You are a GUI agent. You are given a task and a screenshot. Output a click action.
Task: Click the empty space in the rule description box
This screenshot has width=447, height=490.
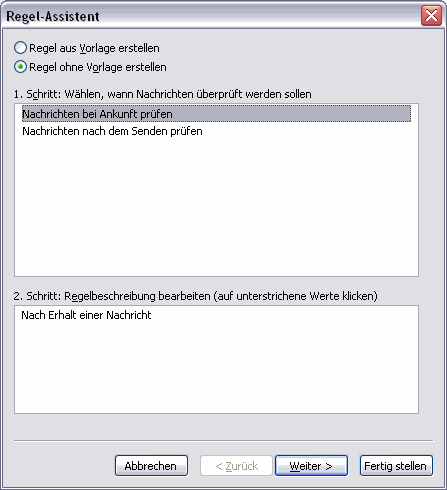216,367
